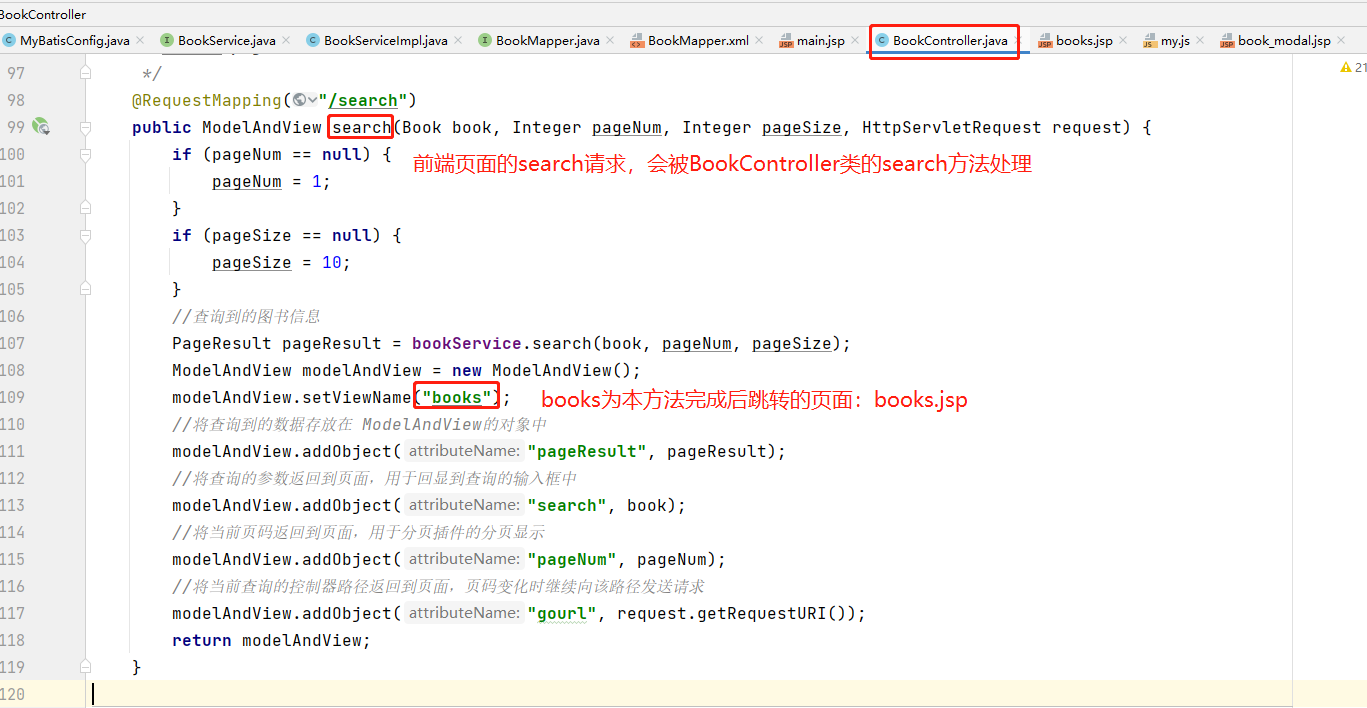
Task: Click the globe URL icon beside "/search"
Action: (299, 100)
